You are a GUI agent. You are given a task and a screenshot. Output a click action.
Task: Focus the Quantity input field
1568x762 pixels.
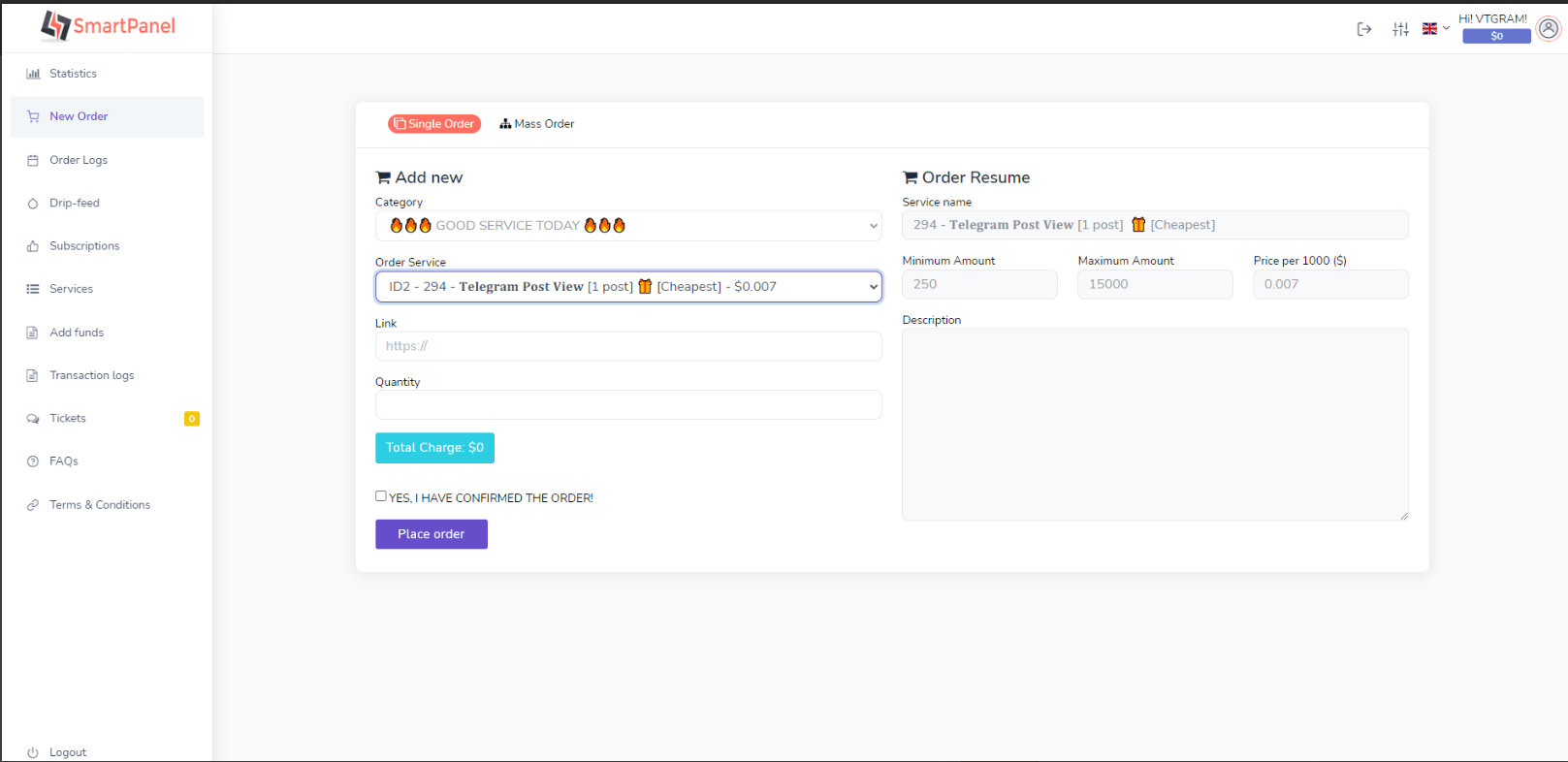[628, 405]
